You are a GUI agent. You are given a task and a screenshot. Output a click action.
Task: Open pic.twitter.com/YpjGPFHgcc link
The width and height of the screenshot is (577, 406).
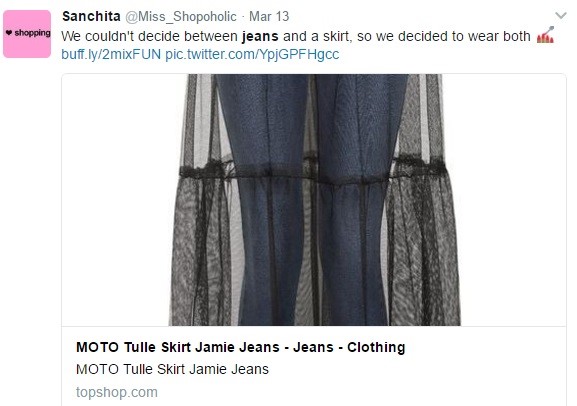(252, 54)
